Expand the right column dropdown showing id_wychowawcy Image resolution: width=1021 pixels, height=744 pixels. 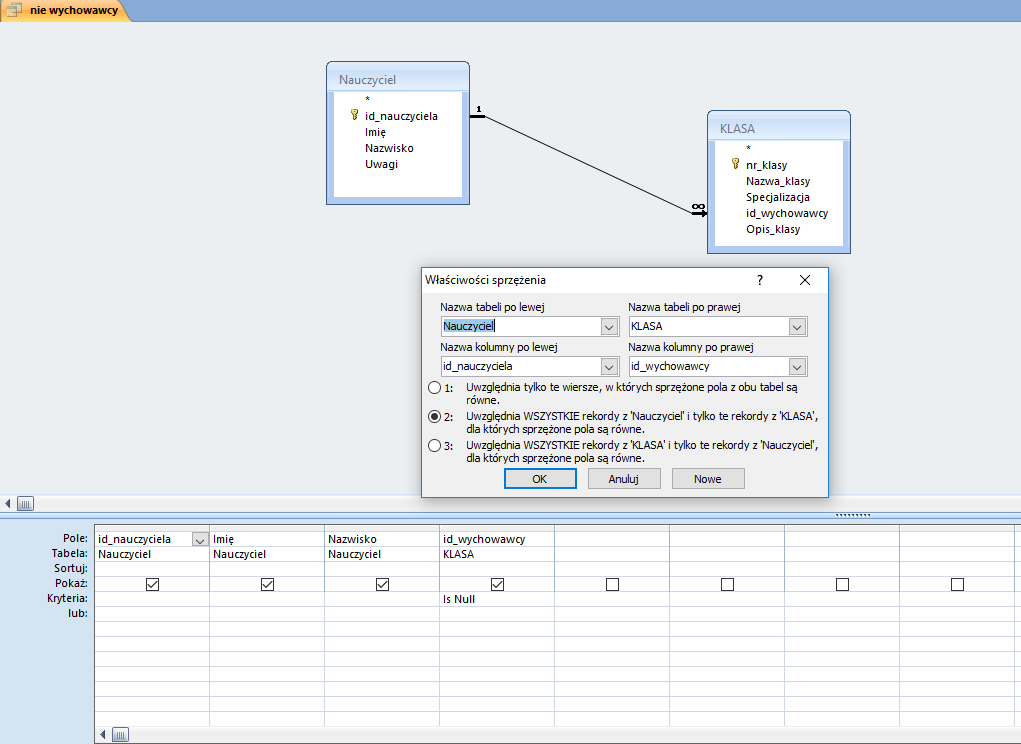796,367
